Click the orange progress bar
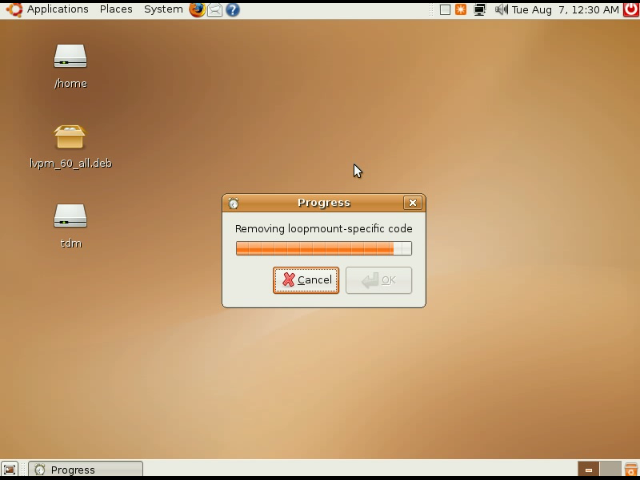The width and height of the screenshot is (640, 480). (324, 248)
